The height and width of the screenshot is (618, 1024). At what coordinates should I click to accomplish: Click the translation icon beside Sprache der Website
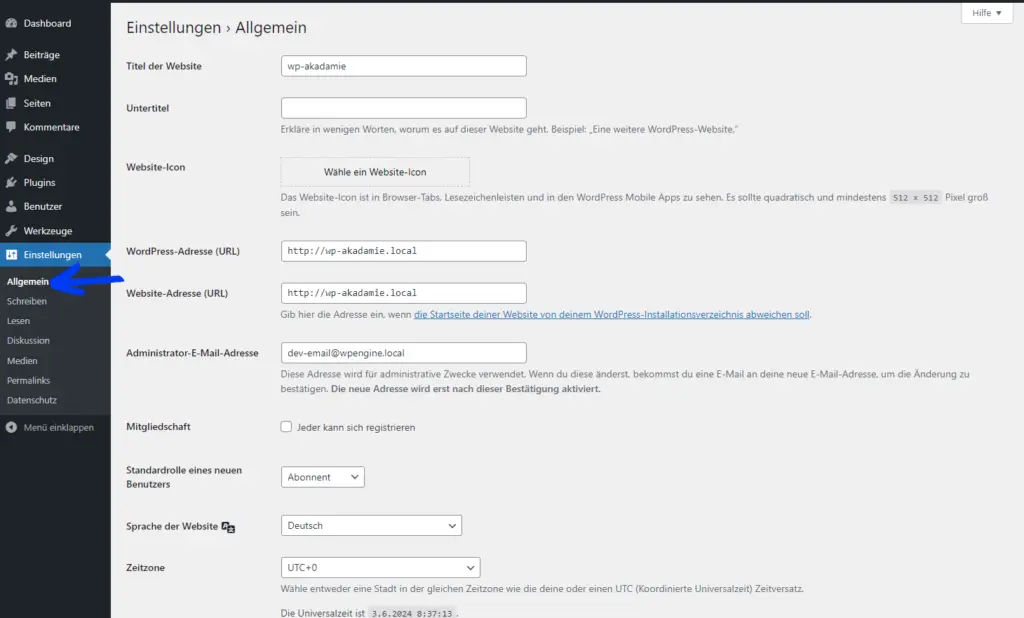pyautogui.click(x=228, y=527)
